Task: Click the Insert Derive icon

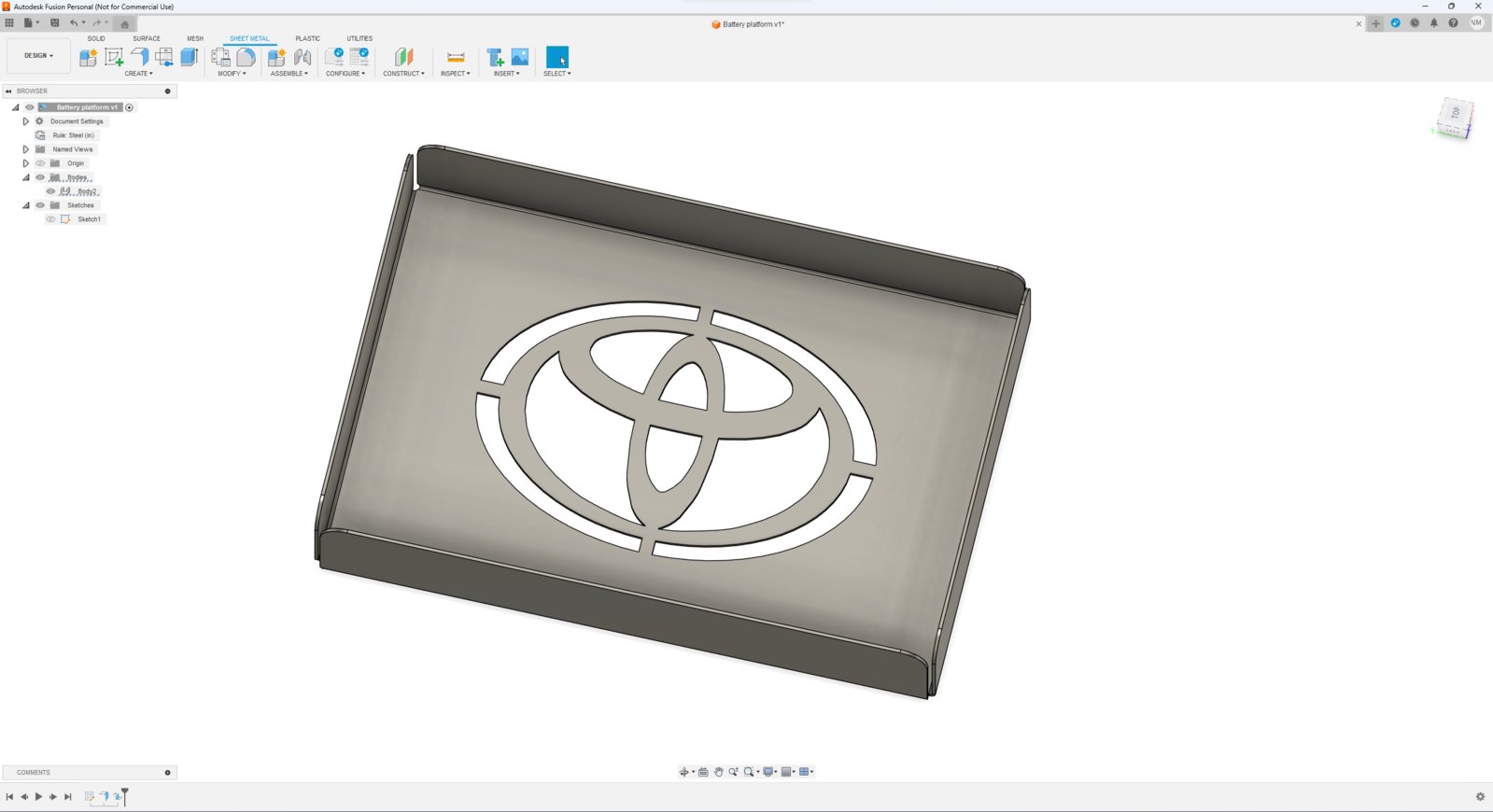Action: [495, 57]
